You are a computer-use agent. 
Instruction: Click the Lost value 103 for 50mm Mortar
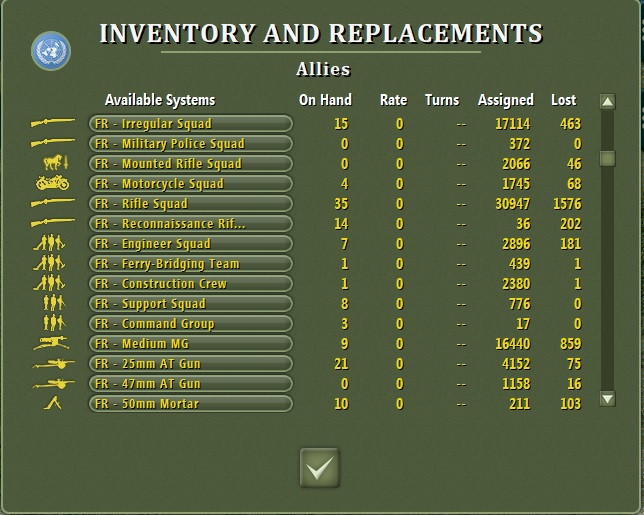click(x=570, y=403)
